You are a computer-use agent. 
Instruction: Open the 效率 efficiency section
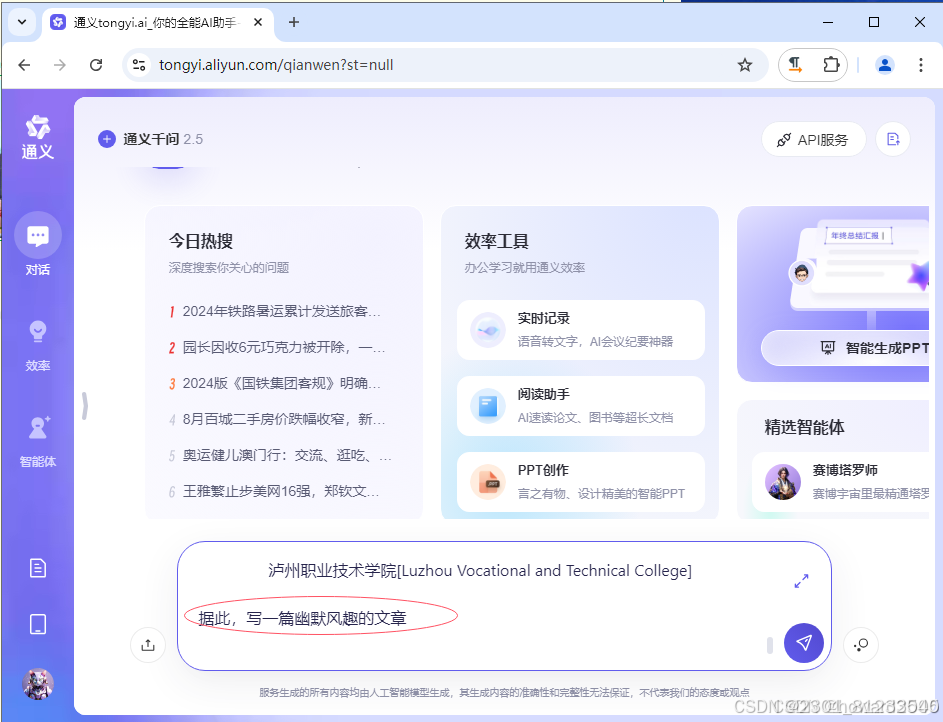click(x=37, y=346)
